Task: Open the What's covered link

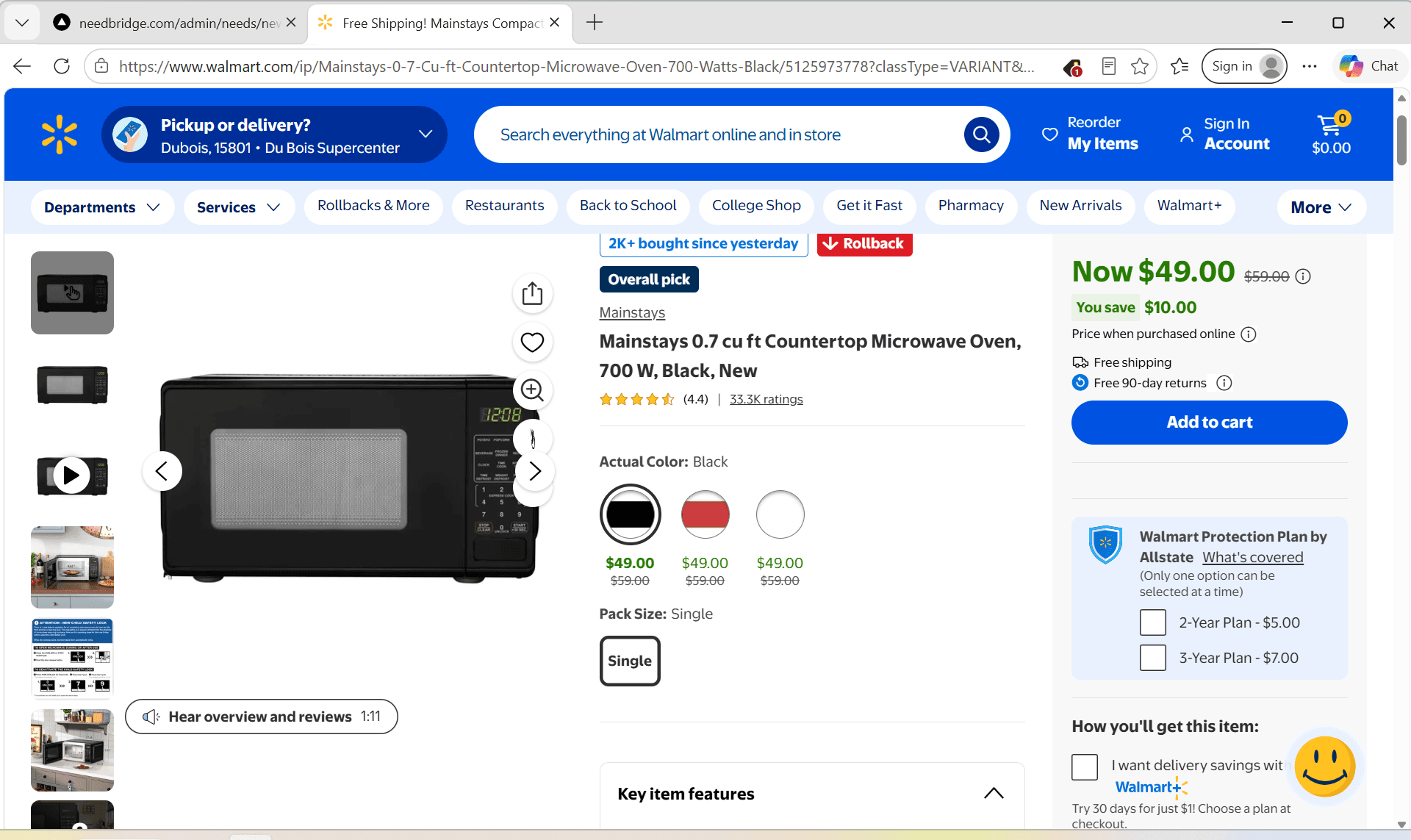Action: click(1252, 557)
